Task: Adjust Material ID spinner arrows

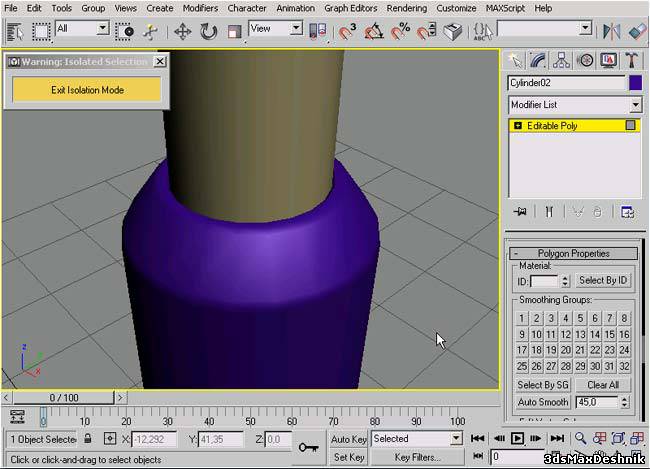Action: [565, 282]
